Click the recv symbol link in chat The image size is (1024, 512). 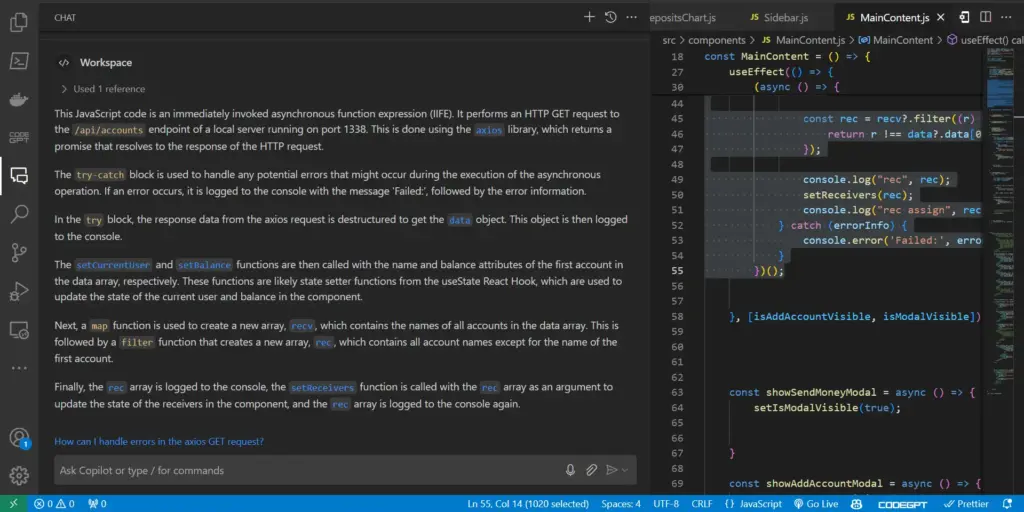[x=302, y=326]
